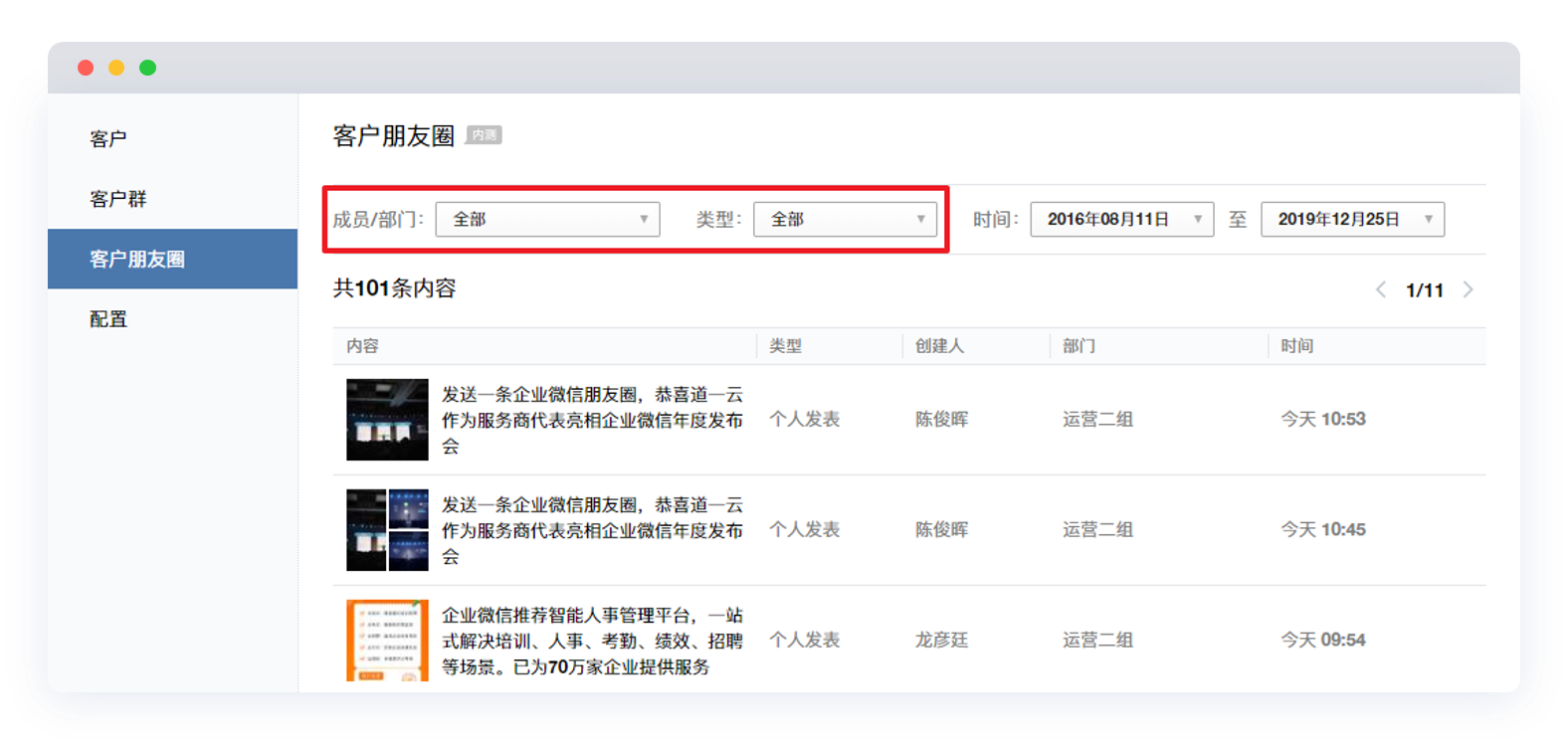This screenshot has height=747, width=1568.
Task: Go to 客户 in the sidebar
Action: pyautogui.click(x=108, y=139)
